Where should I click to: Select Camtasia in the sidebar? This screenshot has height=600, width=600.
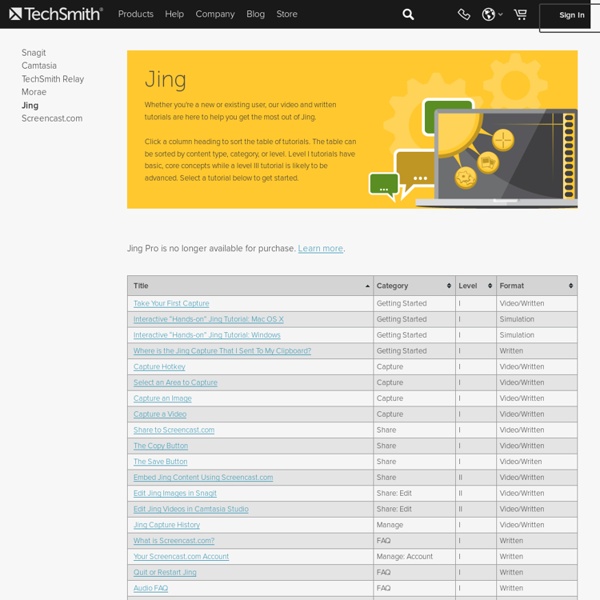(x=39, y=66)
